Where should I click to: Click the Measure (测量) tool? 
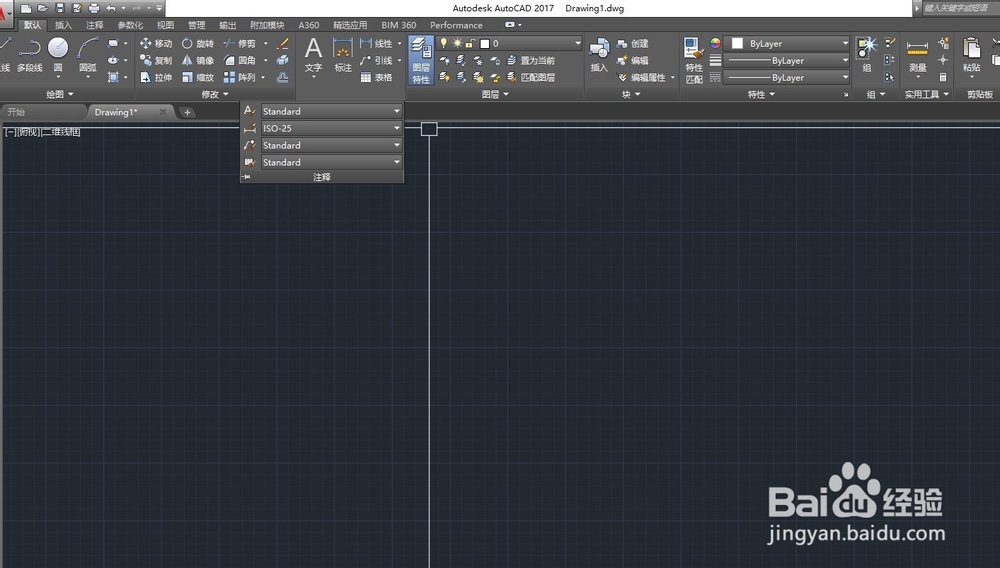click(x=917, y=55)
